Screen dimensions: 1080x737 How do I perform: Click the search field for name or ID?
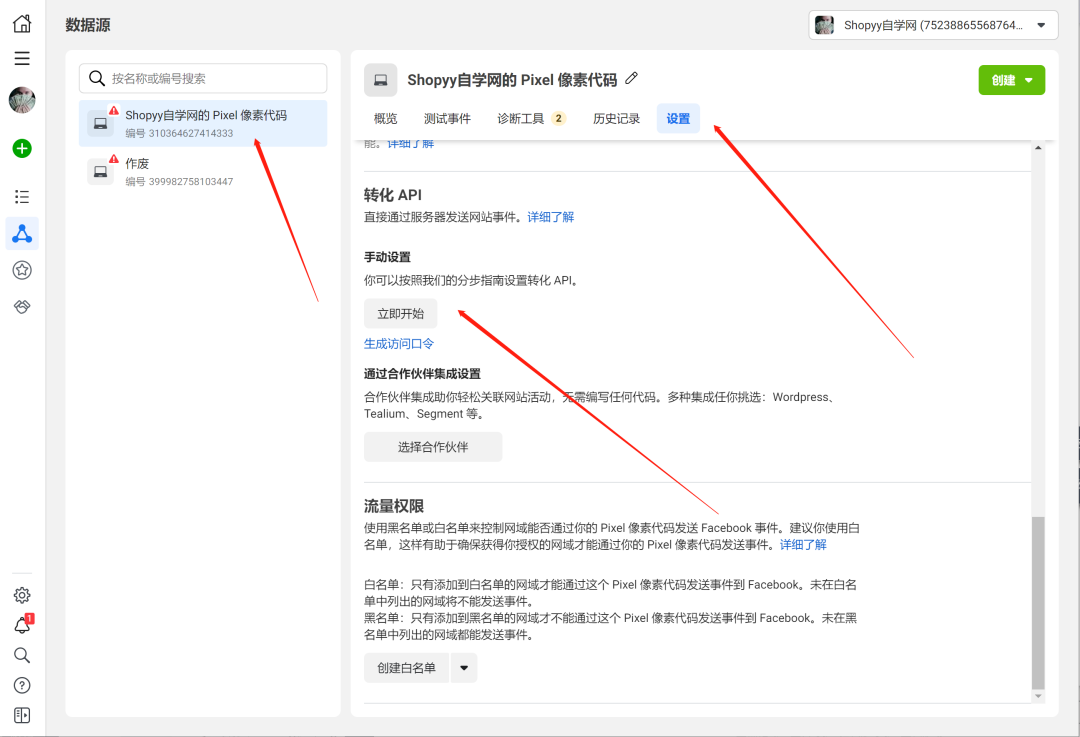203,78
